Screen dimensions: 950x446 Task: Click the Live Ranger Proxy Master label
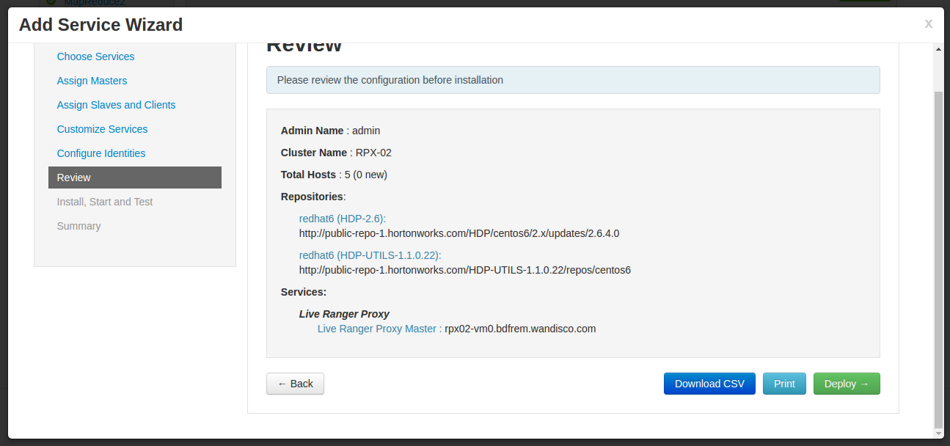tap(379, 328)
